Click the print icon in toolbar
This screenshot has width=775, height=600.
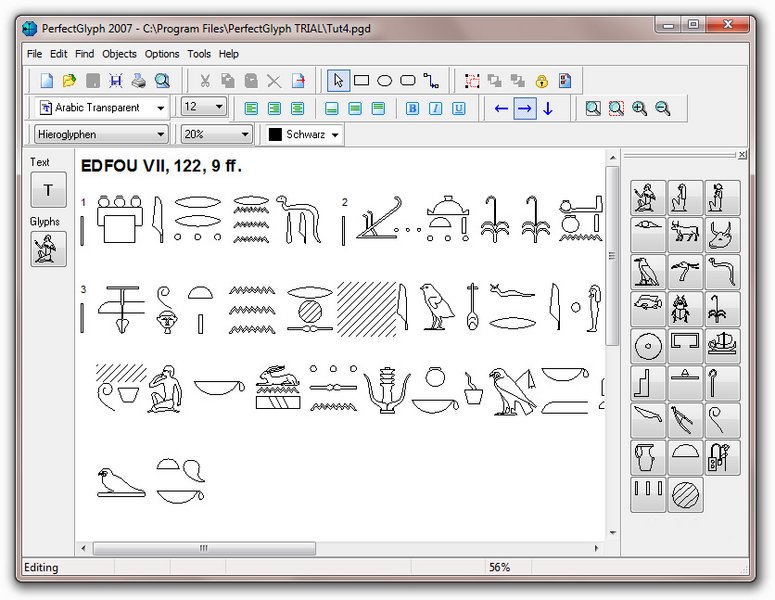pos(139,81)
